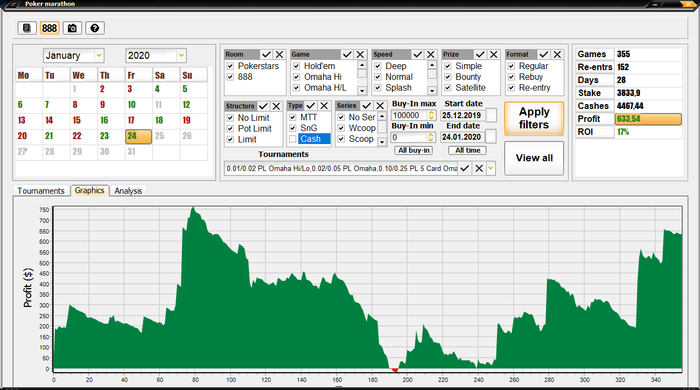Viewport: 700px width, 390px height.
Task: Clear the Tournaments list with X icon
Action: (479, 168)
